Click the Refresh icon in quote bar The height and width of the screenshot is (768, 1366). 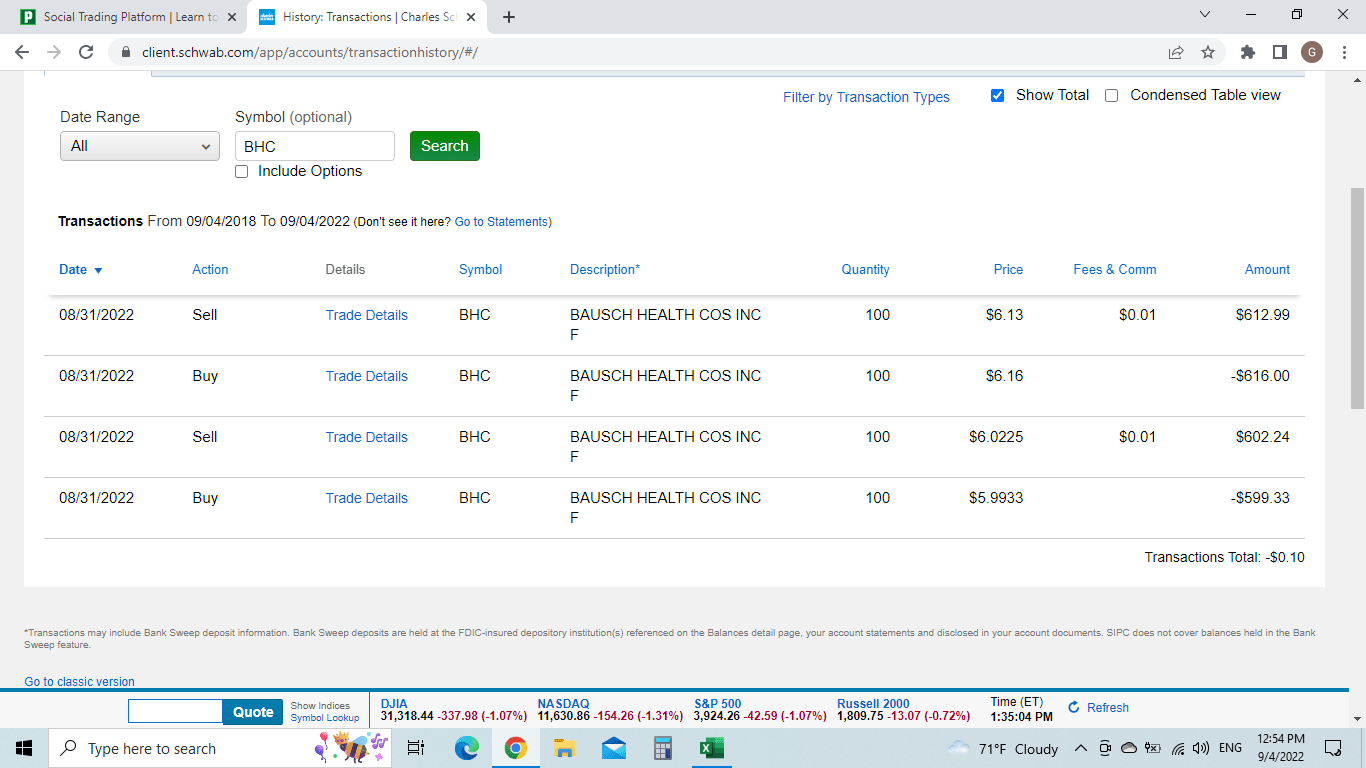[1074, 708]
